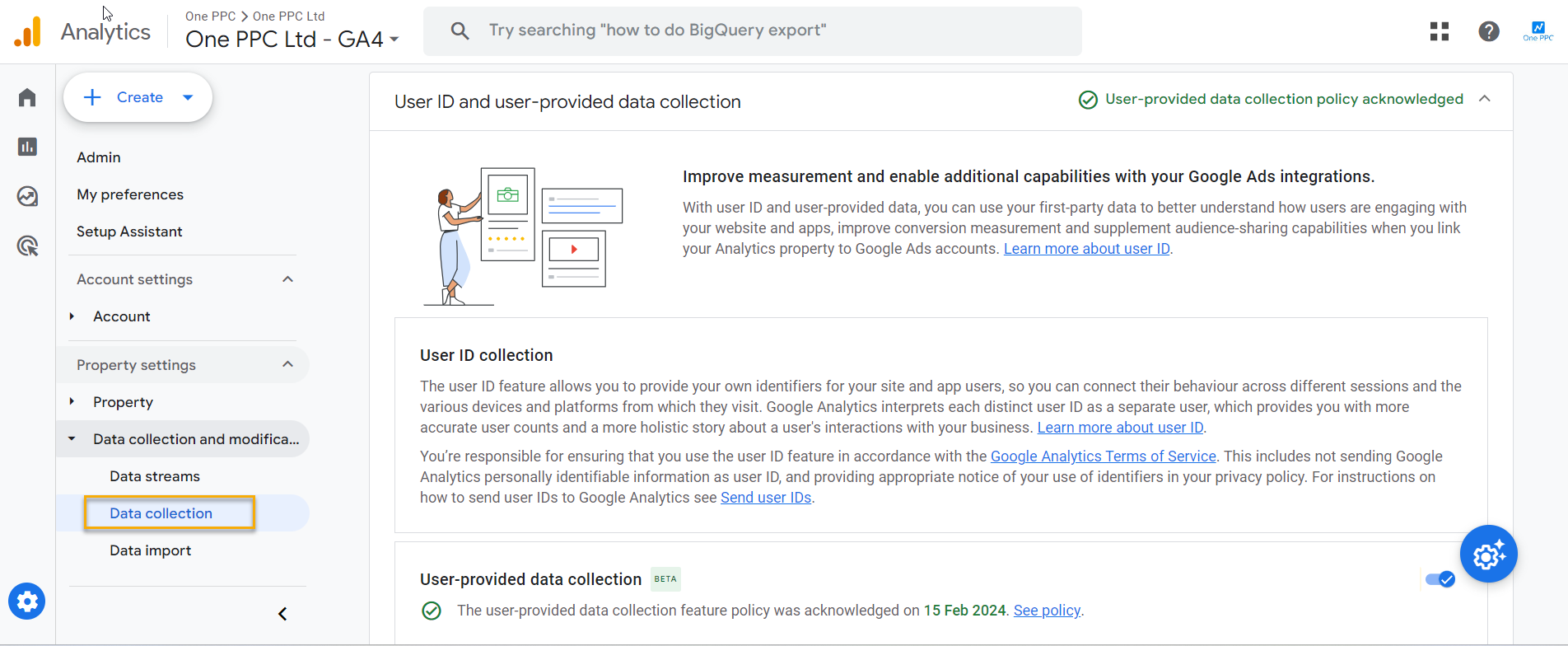Click the green check icon in panel header
Viewport: 1568px width, 646px height.
pos(1088,100)
